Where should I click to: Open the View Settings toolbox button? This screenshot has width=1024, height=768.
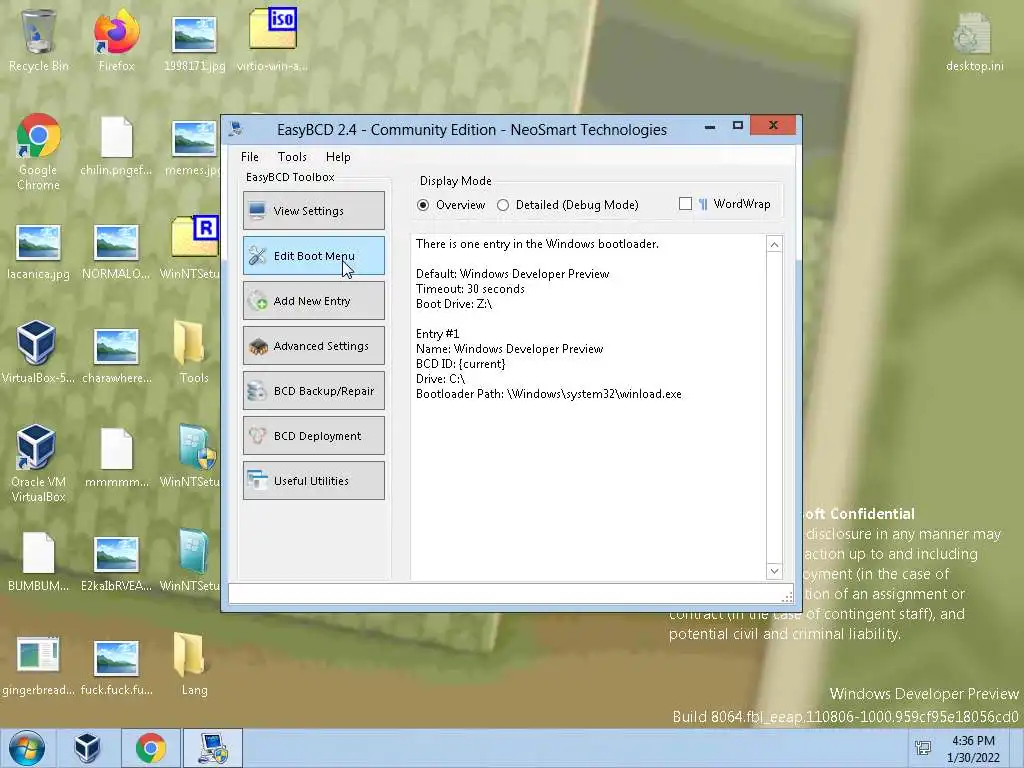click(x=313, y=210)
